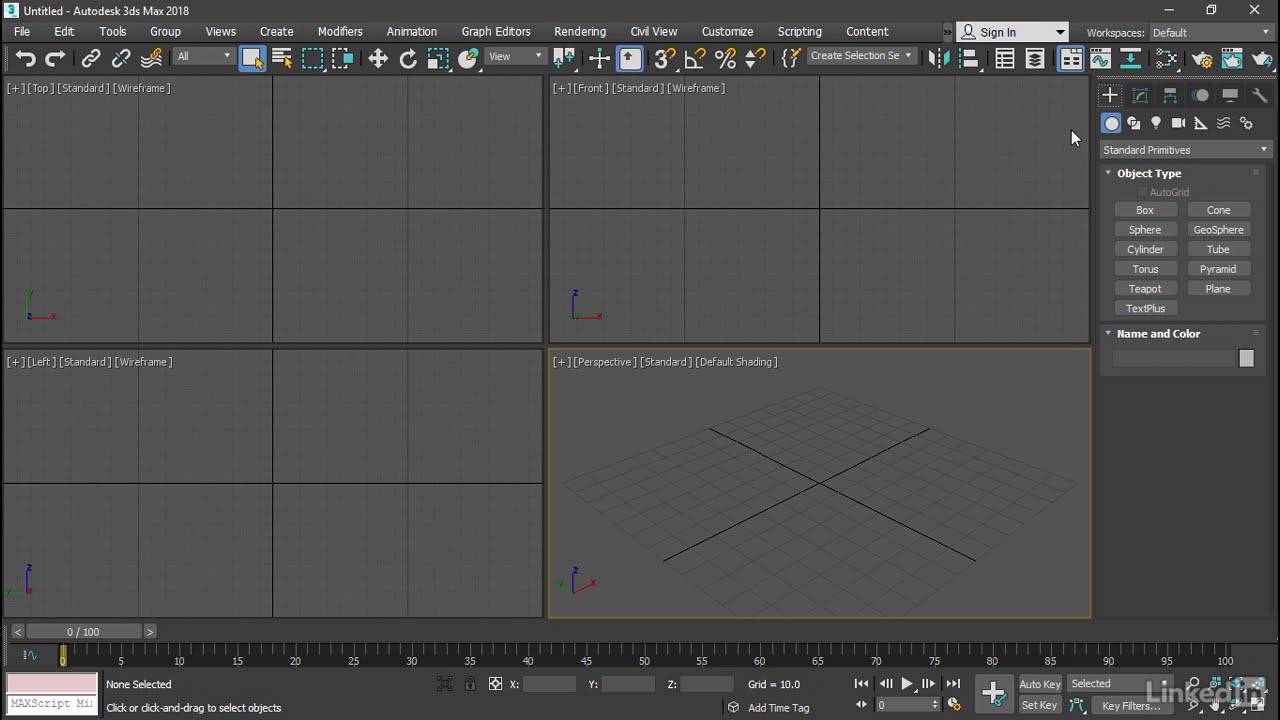
Task: Toggle the Spinner Snap button
Action: point(755,59)
